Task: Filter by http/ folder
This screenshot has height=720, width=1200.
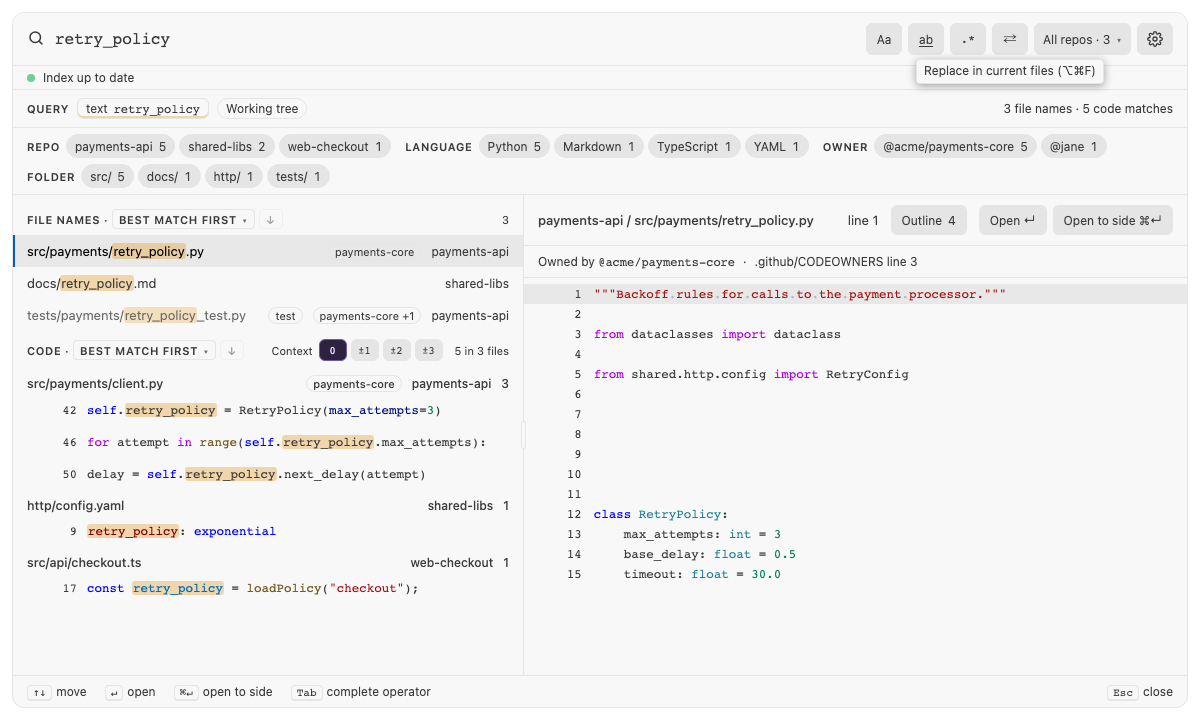Action: click(233, 177)
